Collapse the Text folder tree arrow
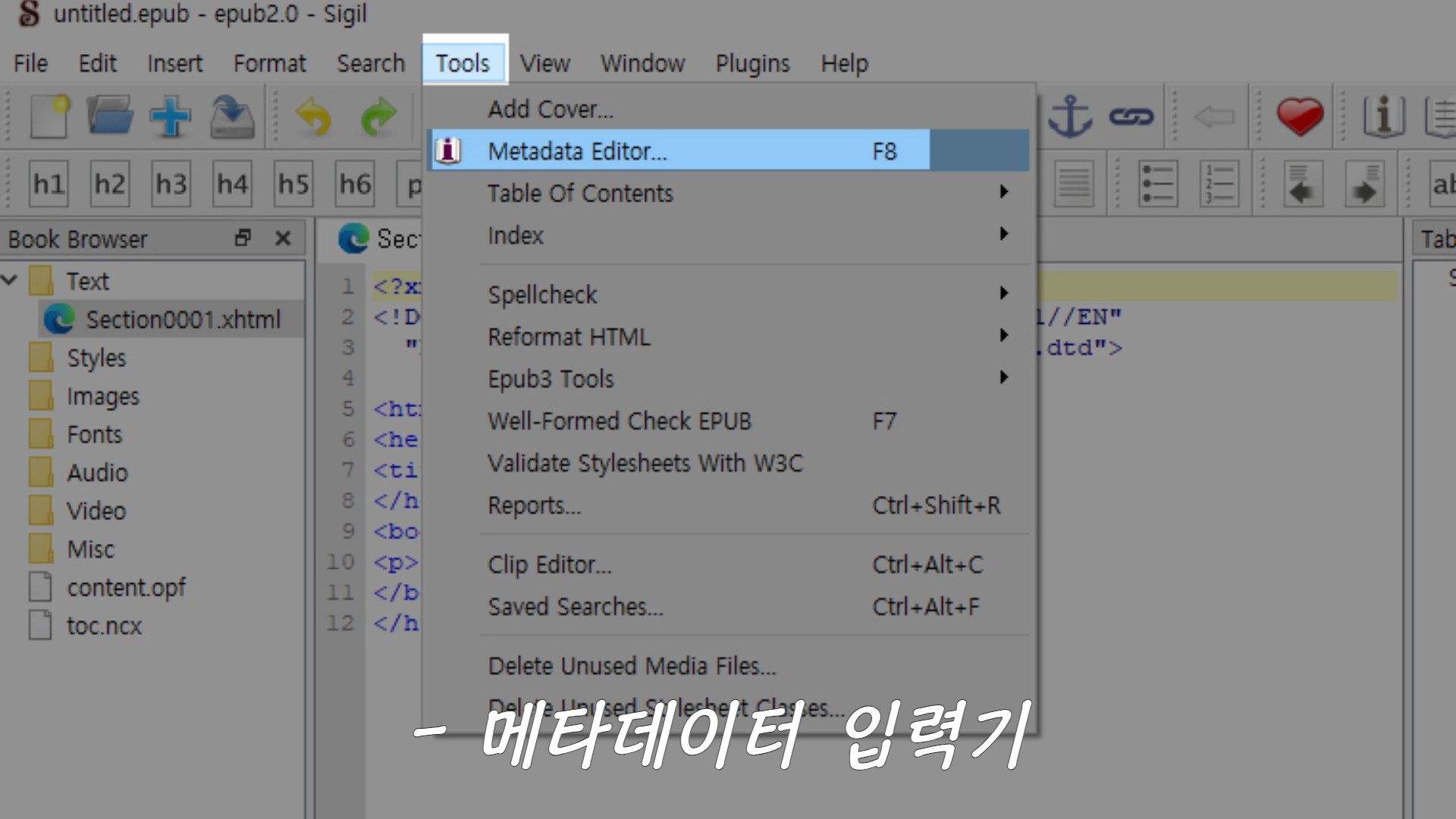This screenshot has height=819, width=1456. coord(10,281)
